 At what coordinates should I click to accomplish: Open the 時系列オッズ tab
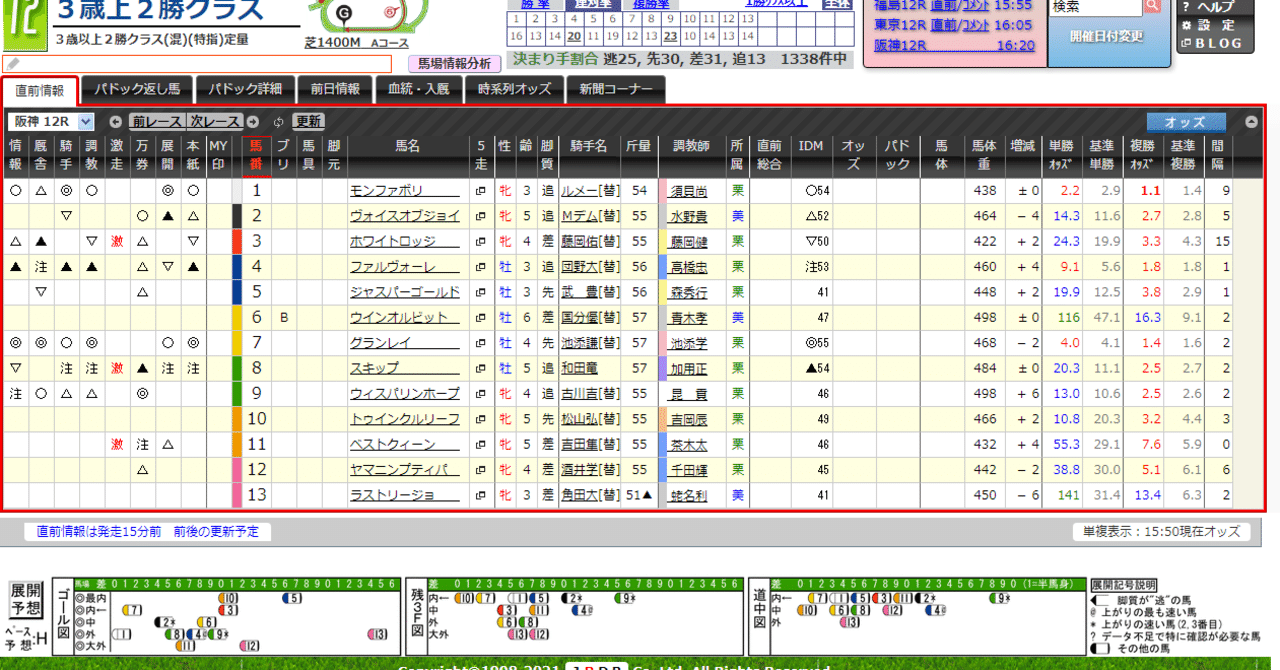pyautogui.click(x=514, y=89)
